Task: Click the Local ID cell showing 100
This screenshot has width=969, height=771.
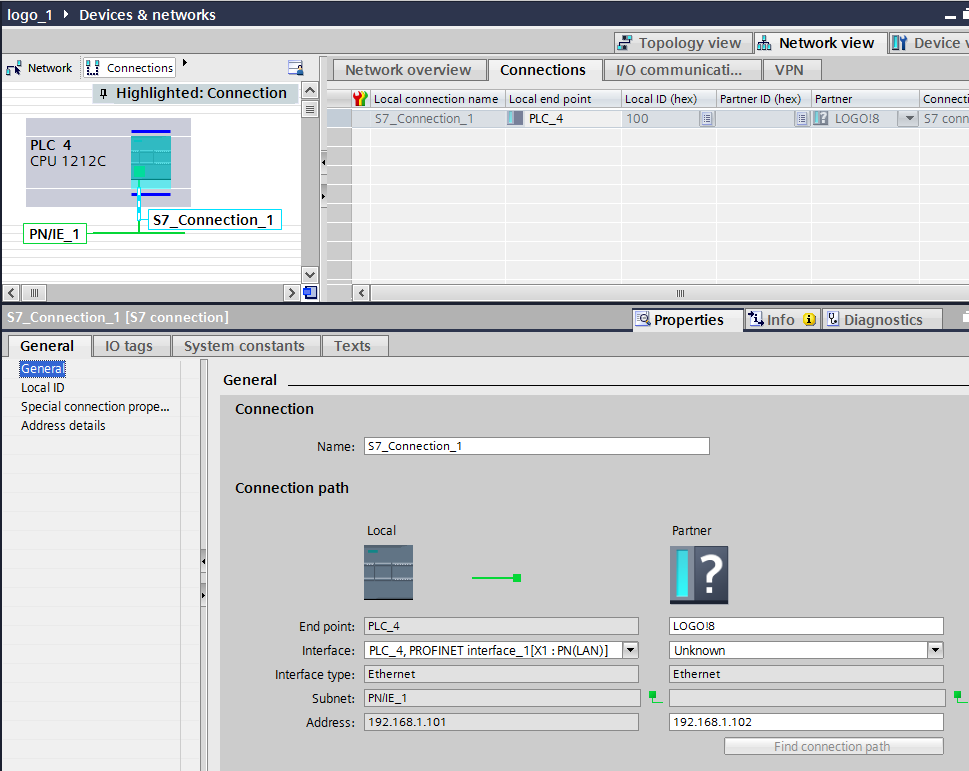Action: 660,119
